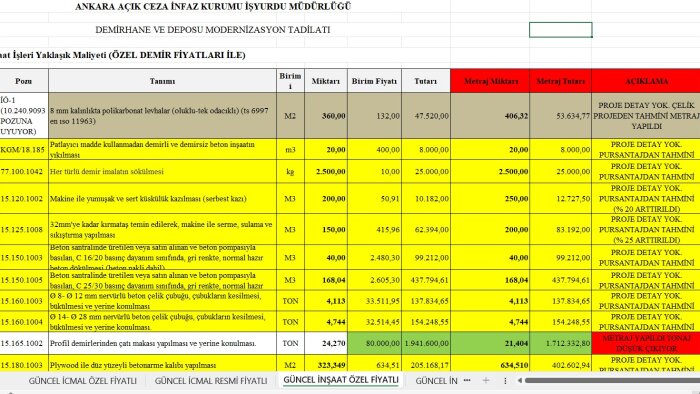Click the 15.125.1008 pose code cell
Image resolution: width=700 pixels, height=394 pixels.
(24, 229)
